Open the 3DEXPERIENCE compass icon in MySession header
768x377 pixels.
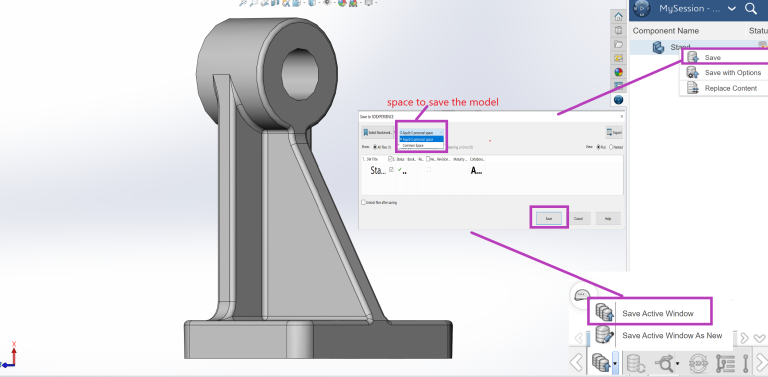coord(641,9)
